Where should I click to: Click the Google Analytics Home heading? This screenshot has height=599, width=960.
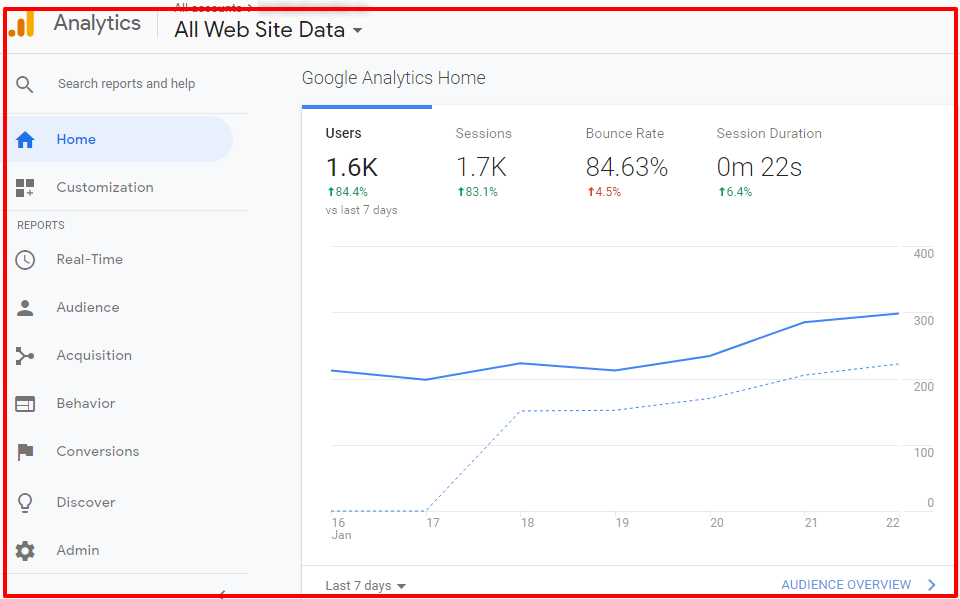coord(394,78)
